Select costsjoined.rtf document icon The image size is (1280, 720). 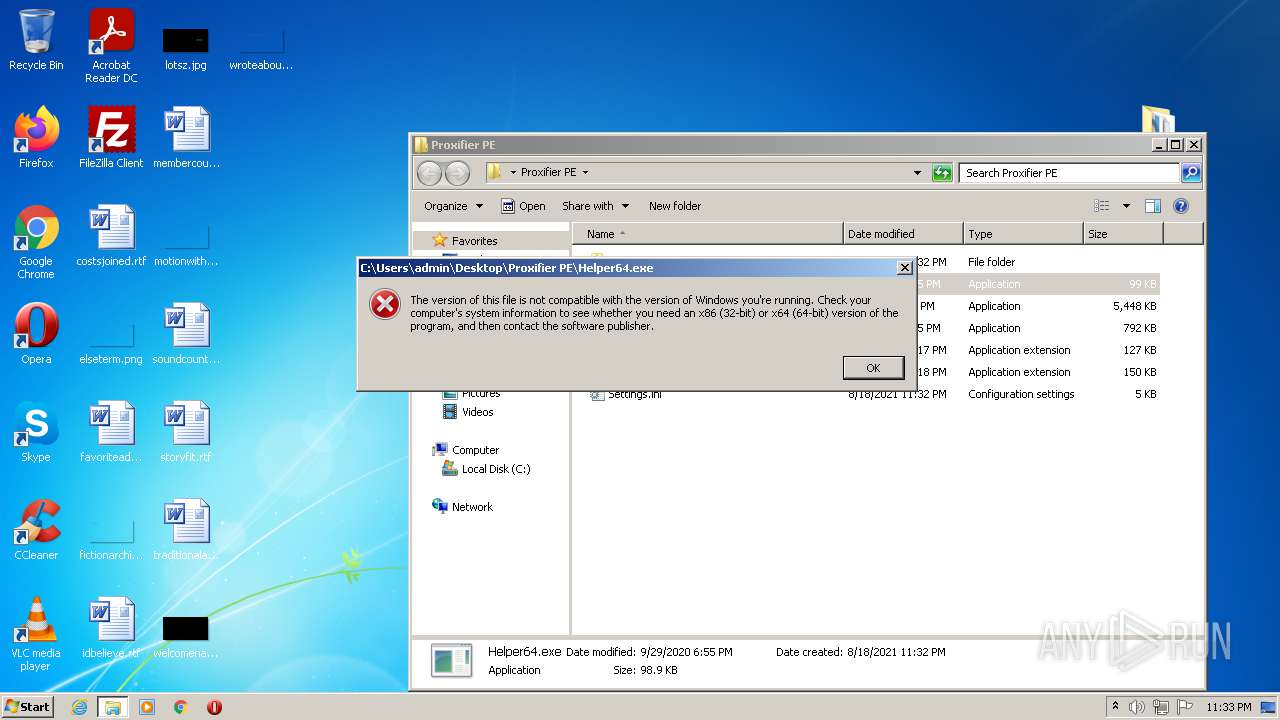[111, 236]
